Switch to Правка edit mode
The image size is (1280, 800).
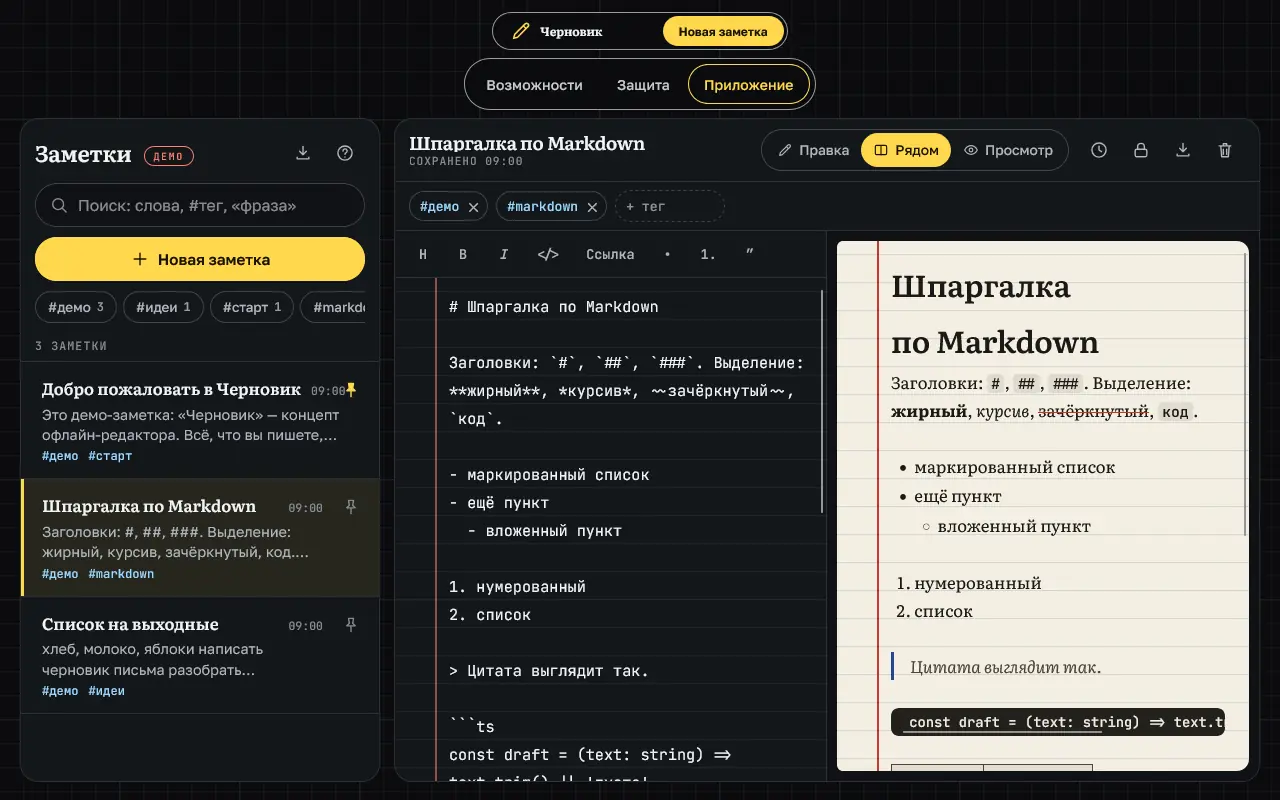pos(814,150)
